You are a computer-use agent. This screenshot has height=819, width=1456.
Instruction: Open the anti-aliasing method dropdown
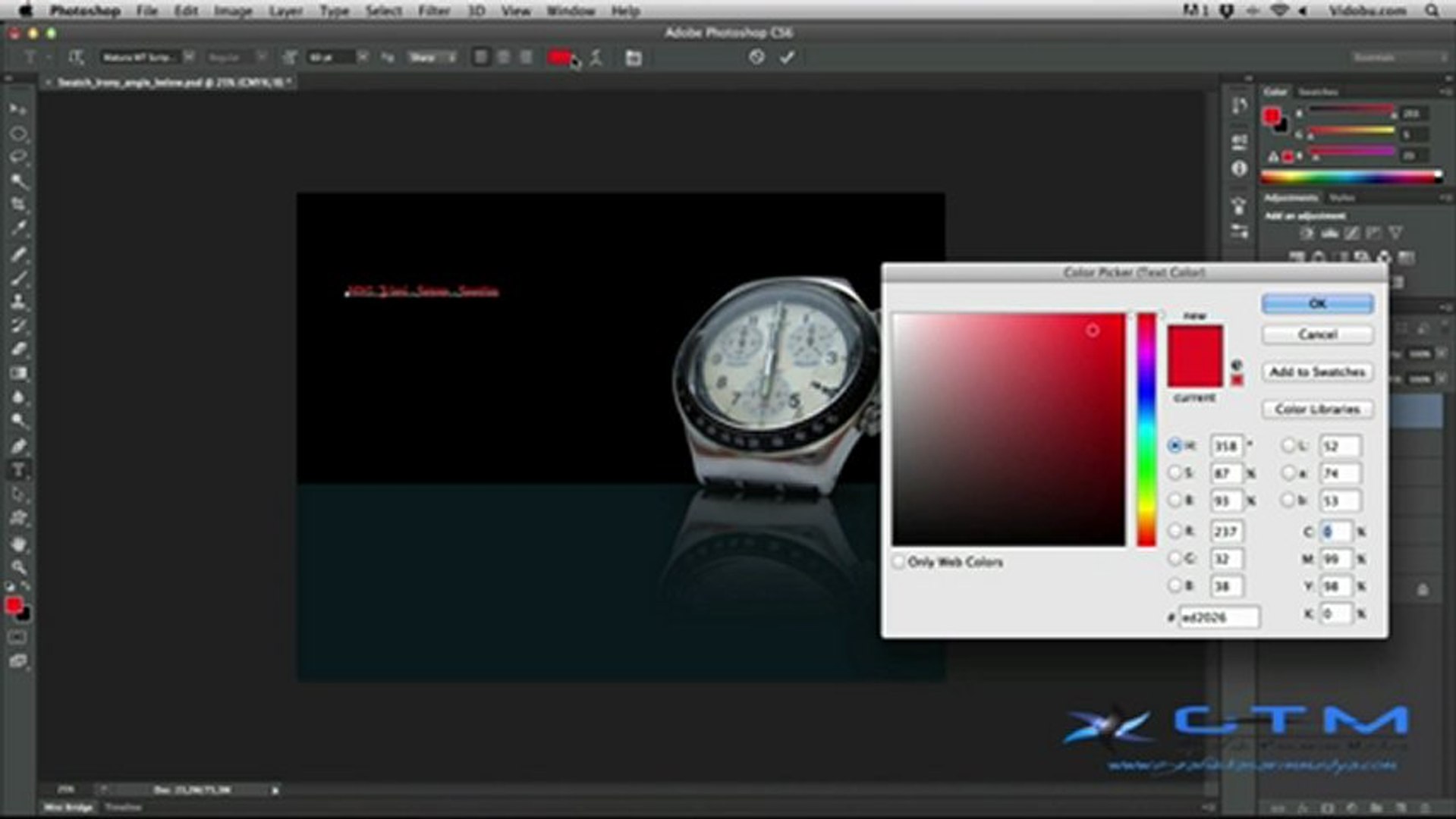432,58
